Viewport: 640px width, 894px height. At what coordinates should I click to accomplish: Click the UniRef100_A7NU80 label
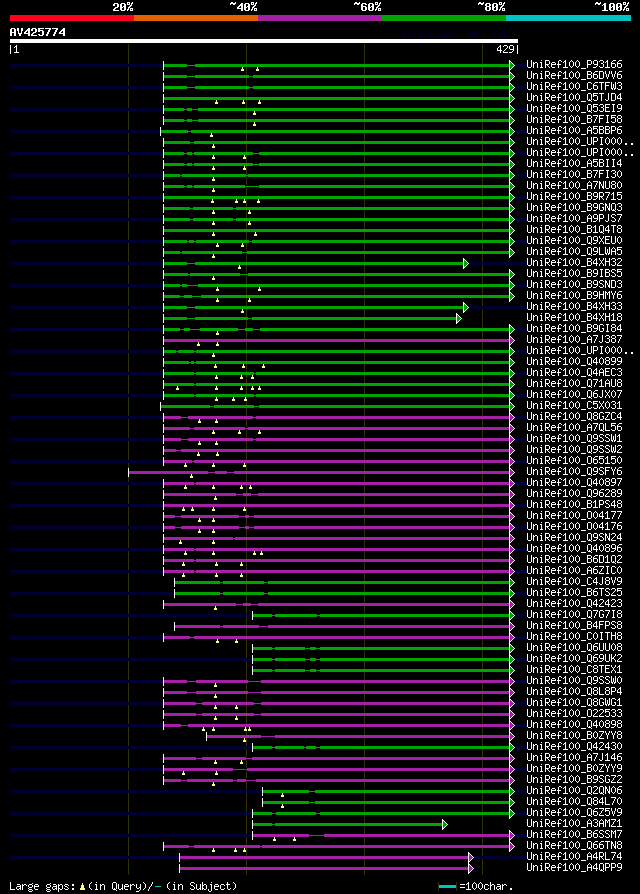(x=574, y=186)
